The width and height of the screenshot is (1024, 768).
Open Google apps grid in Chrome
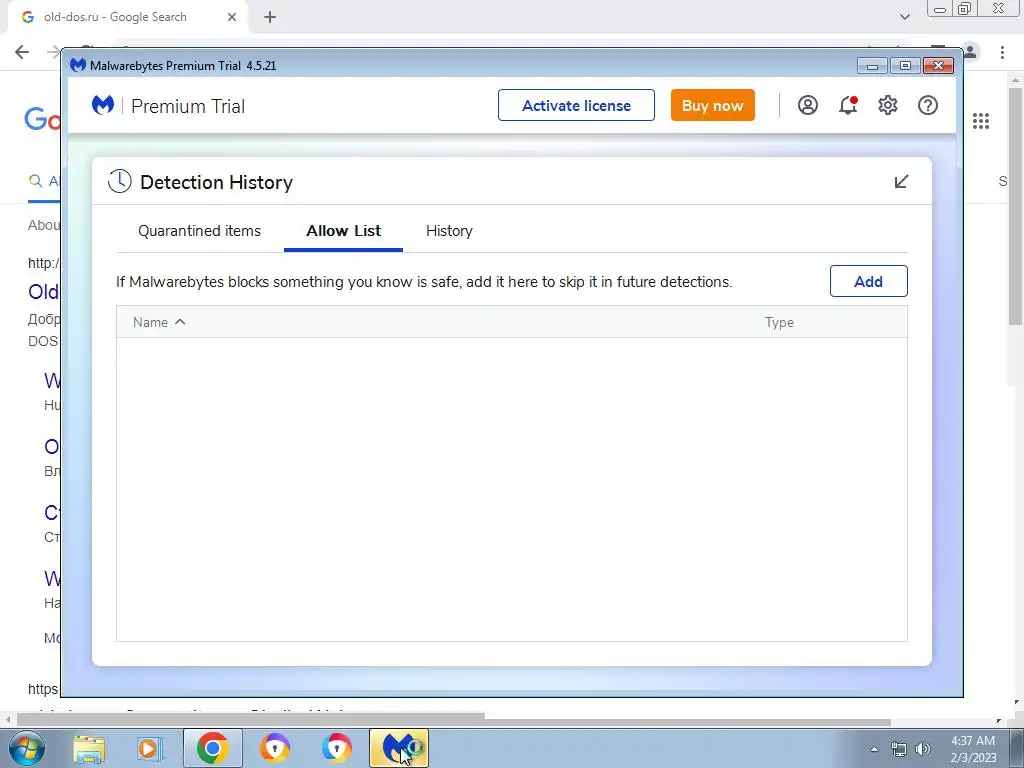pyautogui.click(x=981, y=121)
